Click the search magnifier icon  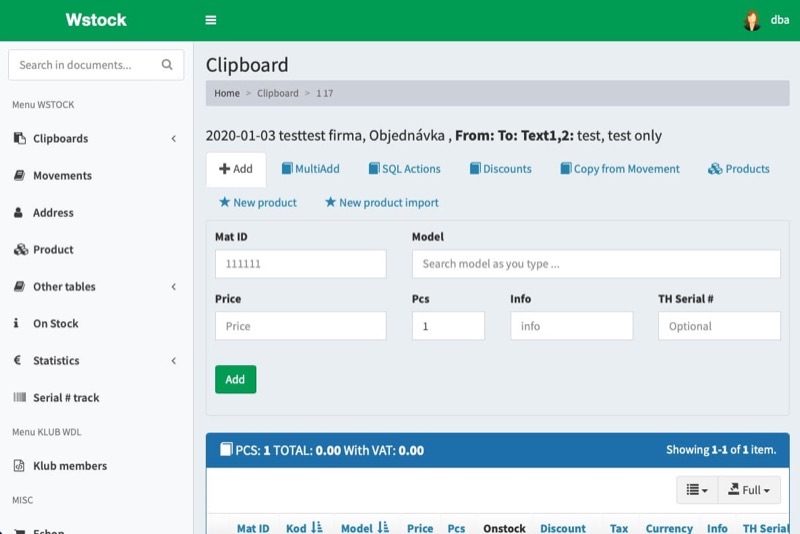coord(167,65)
